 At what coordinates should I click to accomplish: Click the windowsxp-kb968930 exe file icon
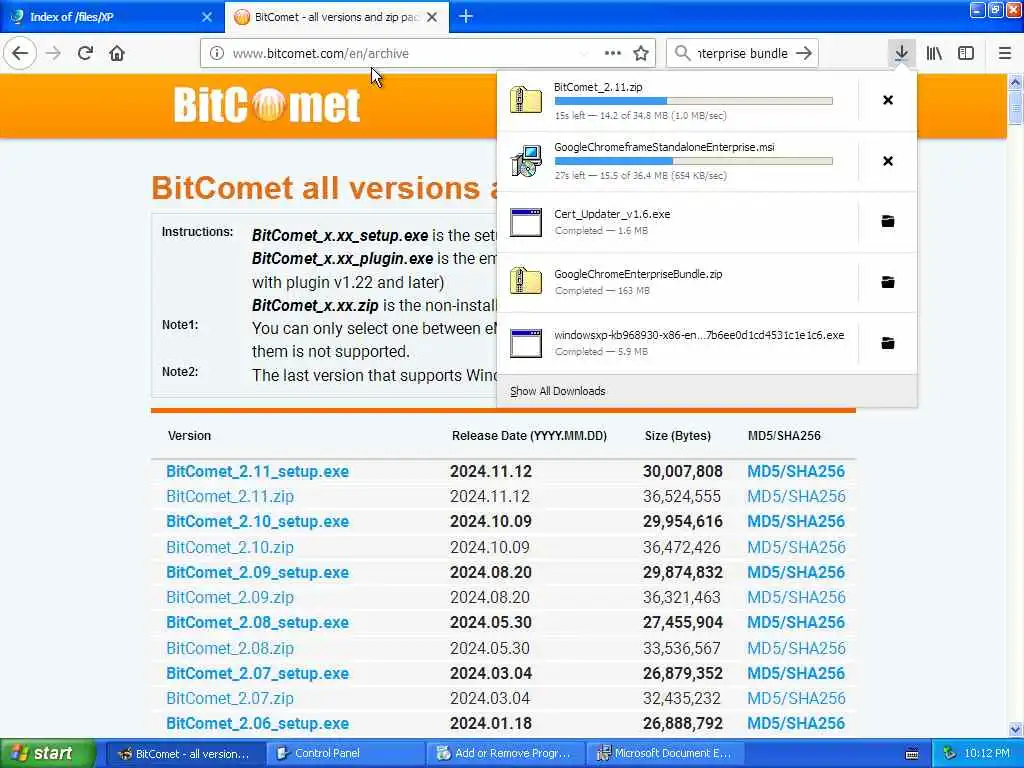[526, 344]
